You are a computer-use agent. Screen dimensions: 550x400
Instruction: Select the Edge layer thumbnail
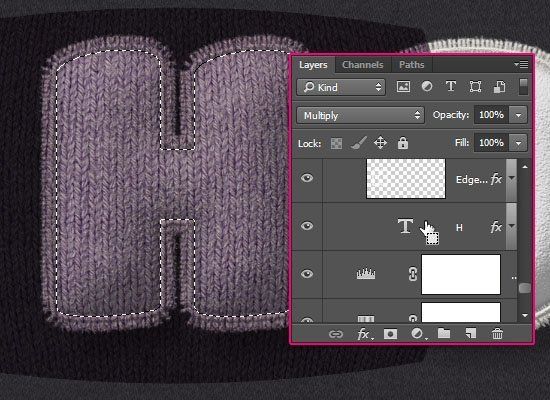(406, 179)
